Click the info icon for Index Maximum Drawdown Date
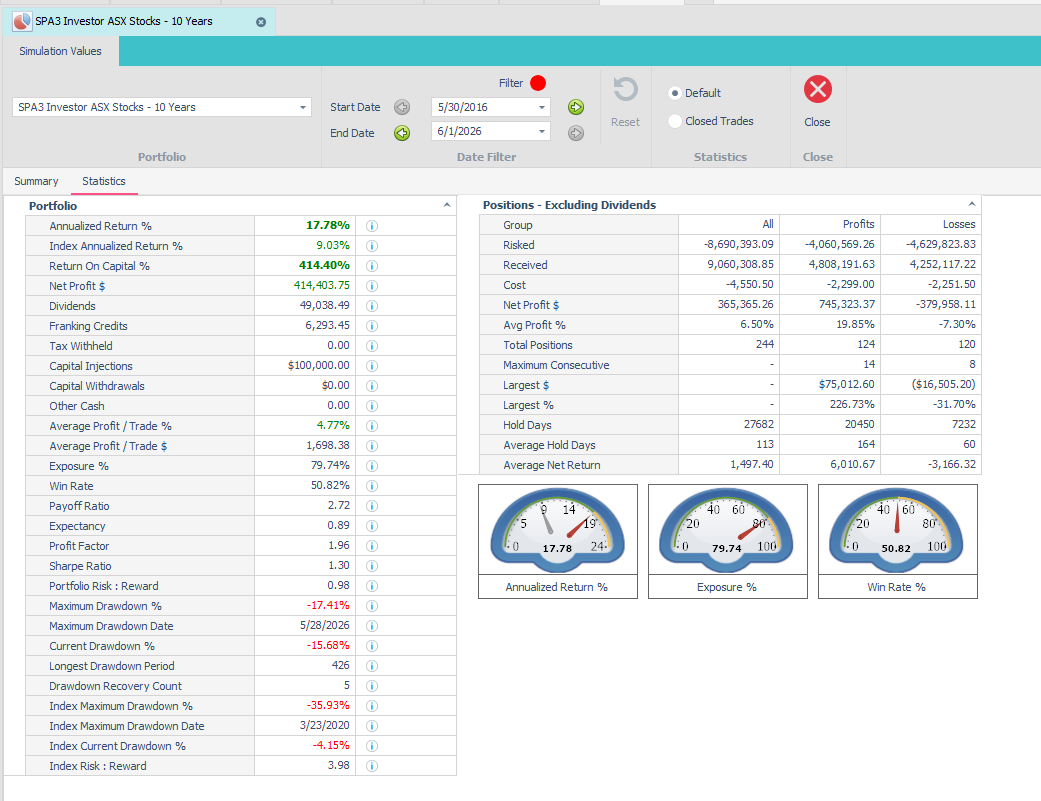This screenshot has height=801, width=1041. (372, 726)
